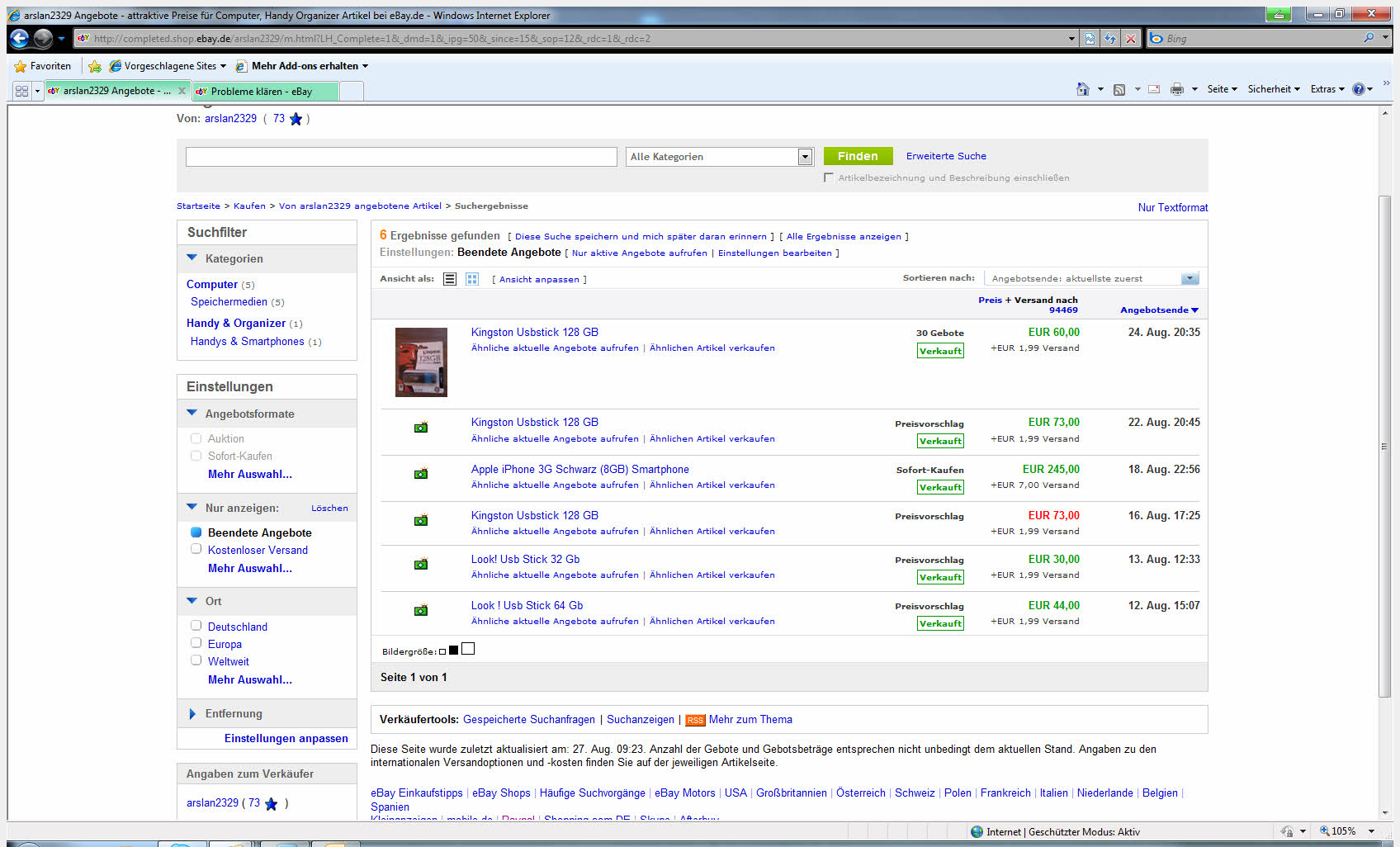This screenshot has width=1400, height=847.
Task: Check the Weltweit location checkbox
Action: coord(196,660)
